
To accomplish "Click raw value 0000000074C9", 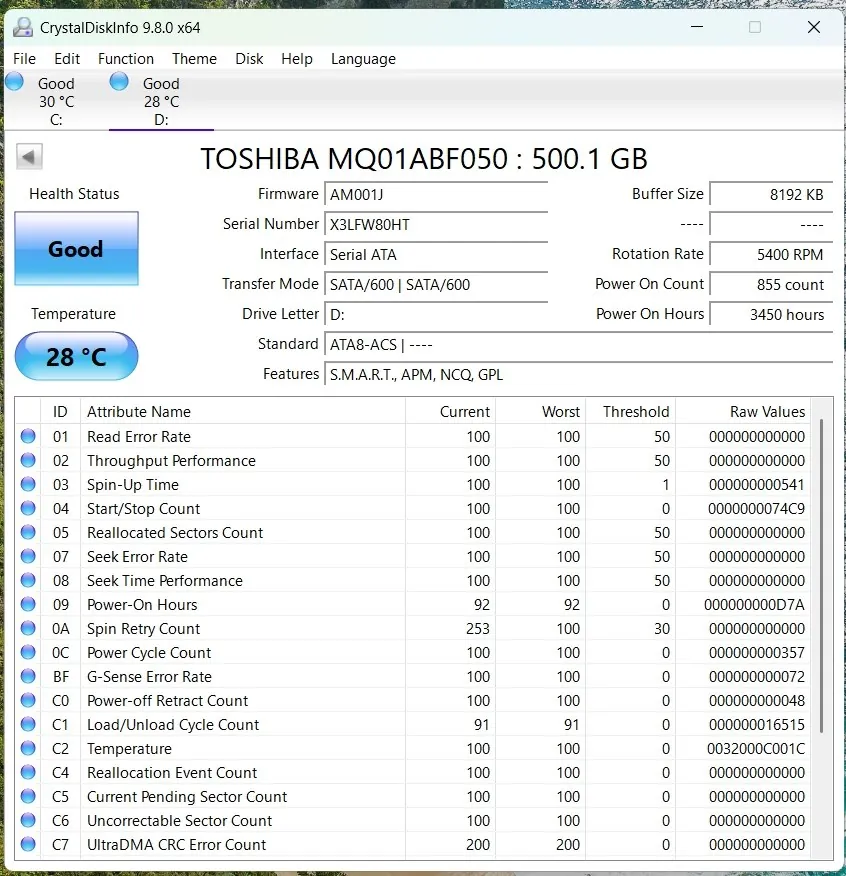I will pyautogui.click(x=757, y=508).
